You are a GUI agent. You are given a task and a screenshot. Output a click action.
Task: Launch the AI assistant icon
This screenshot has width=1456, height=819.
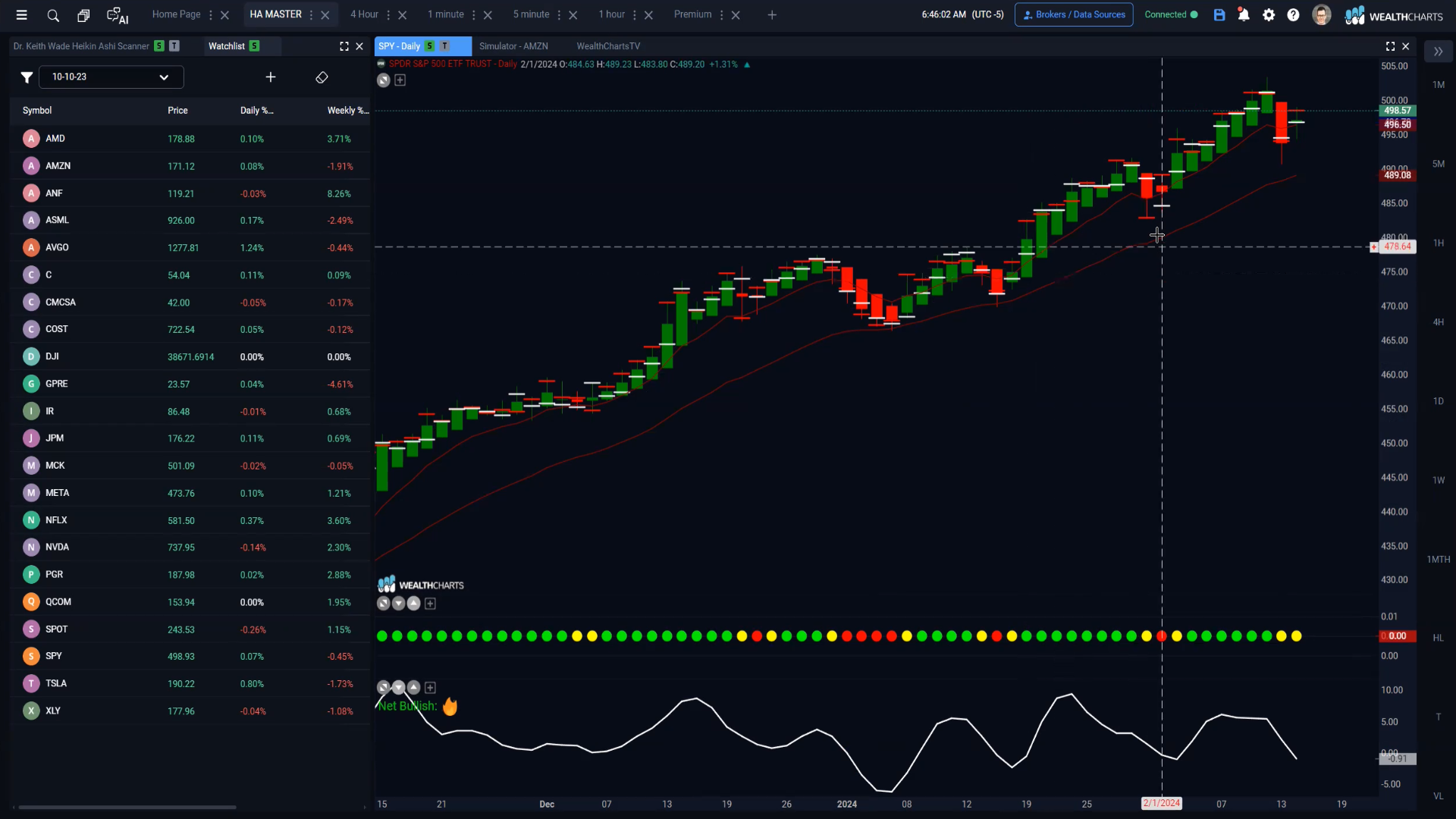118,15
